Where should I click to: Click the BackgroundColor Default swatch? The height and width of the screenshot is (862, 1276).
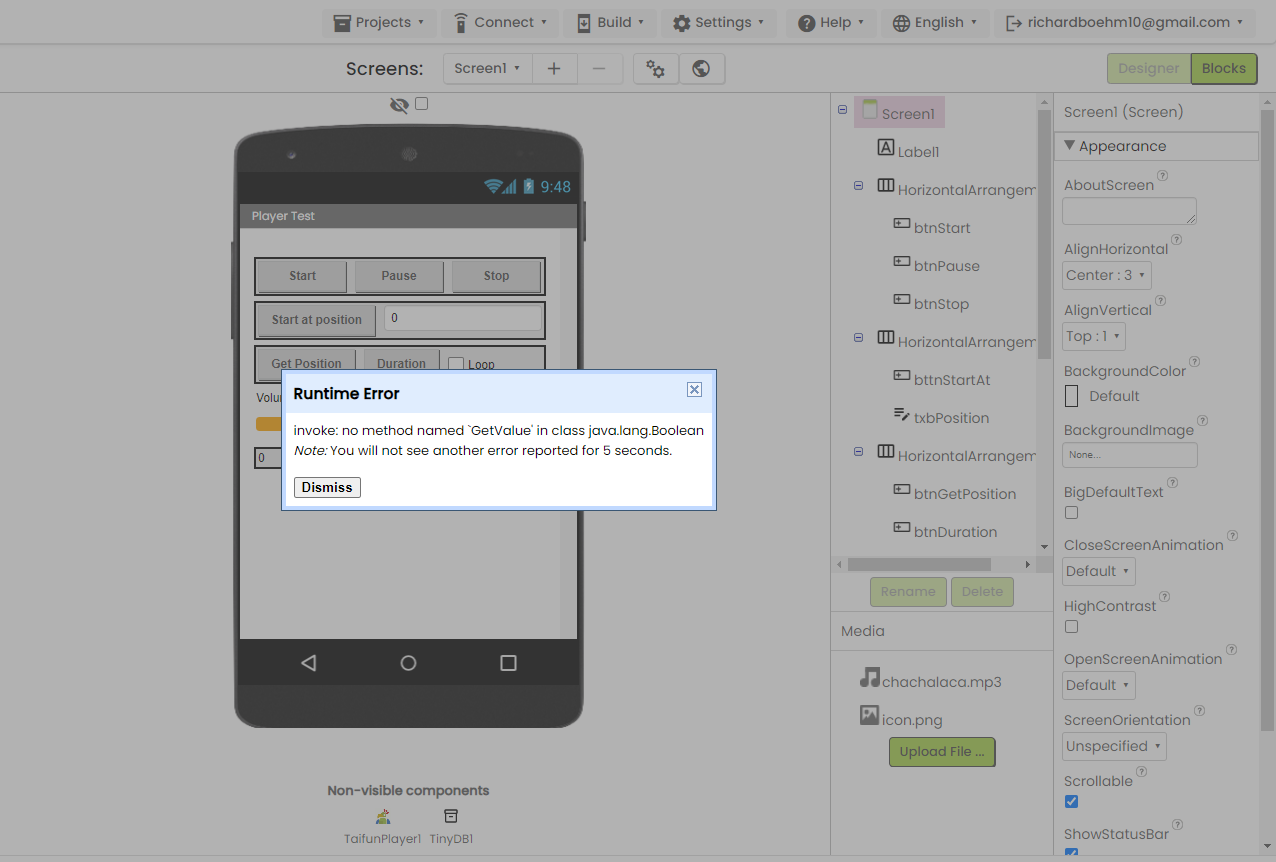point(1071,396)
